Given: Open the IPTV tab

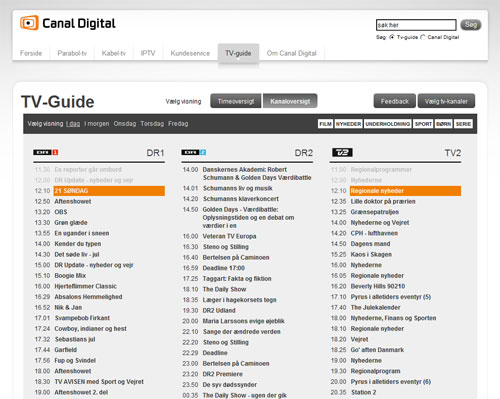Looking at the screenshot, I should coord(148,53).
